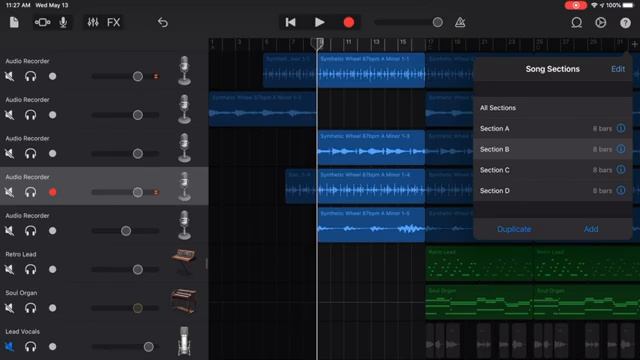This screenshot has height=360, width=640.
Task: Show info for Section D
Action: pos(621,190)
